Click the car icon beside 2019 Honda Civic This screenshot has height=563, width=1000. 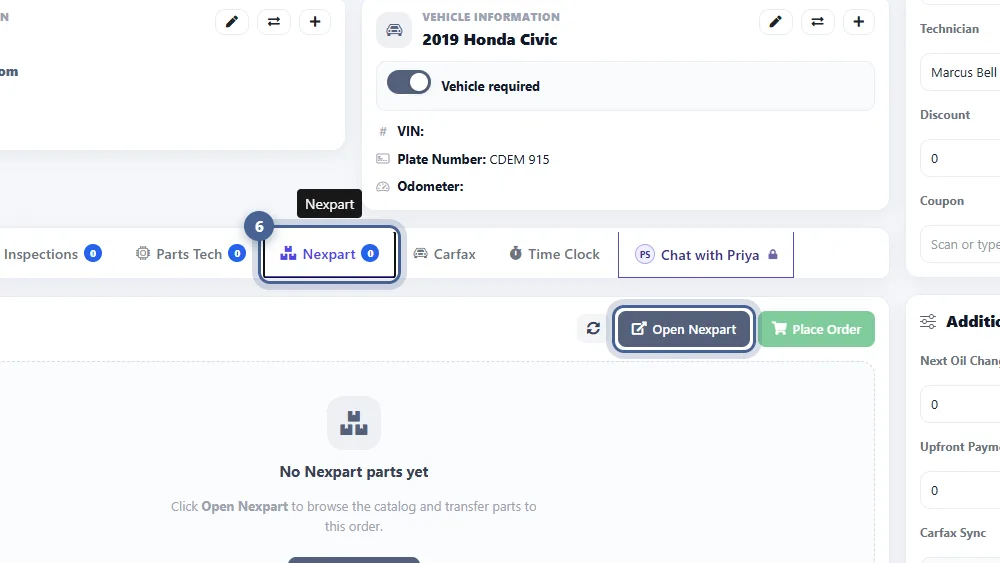tap(394, 30)
